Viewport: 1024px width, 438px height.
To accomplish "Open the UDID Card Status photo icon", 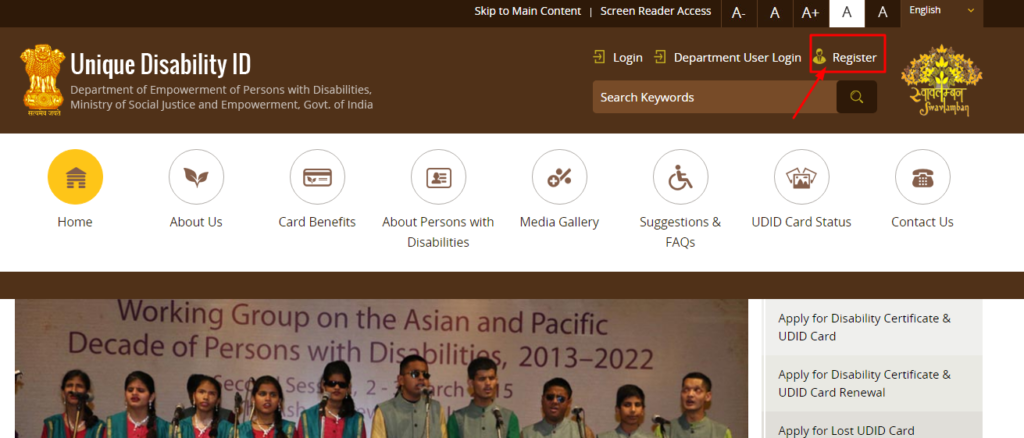I will 801,177.
